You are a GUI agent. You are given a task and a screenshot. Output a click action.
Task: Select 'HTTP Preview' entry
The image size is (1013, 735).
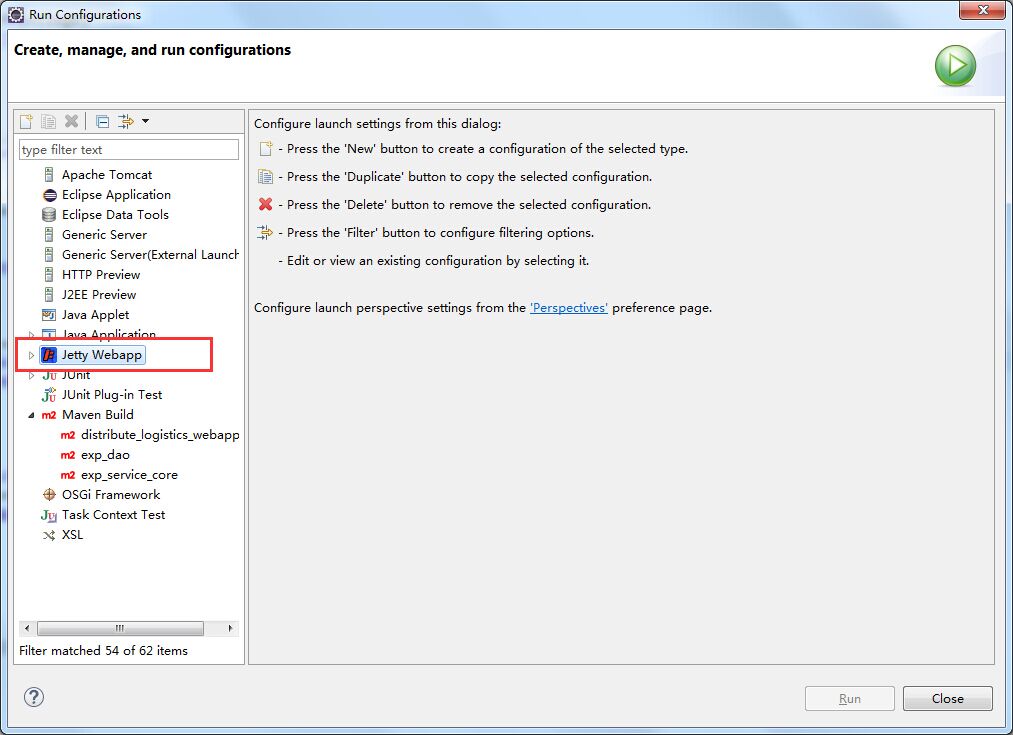[x=101, y=274]
